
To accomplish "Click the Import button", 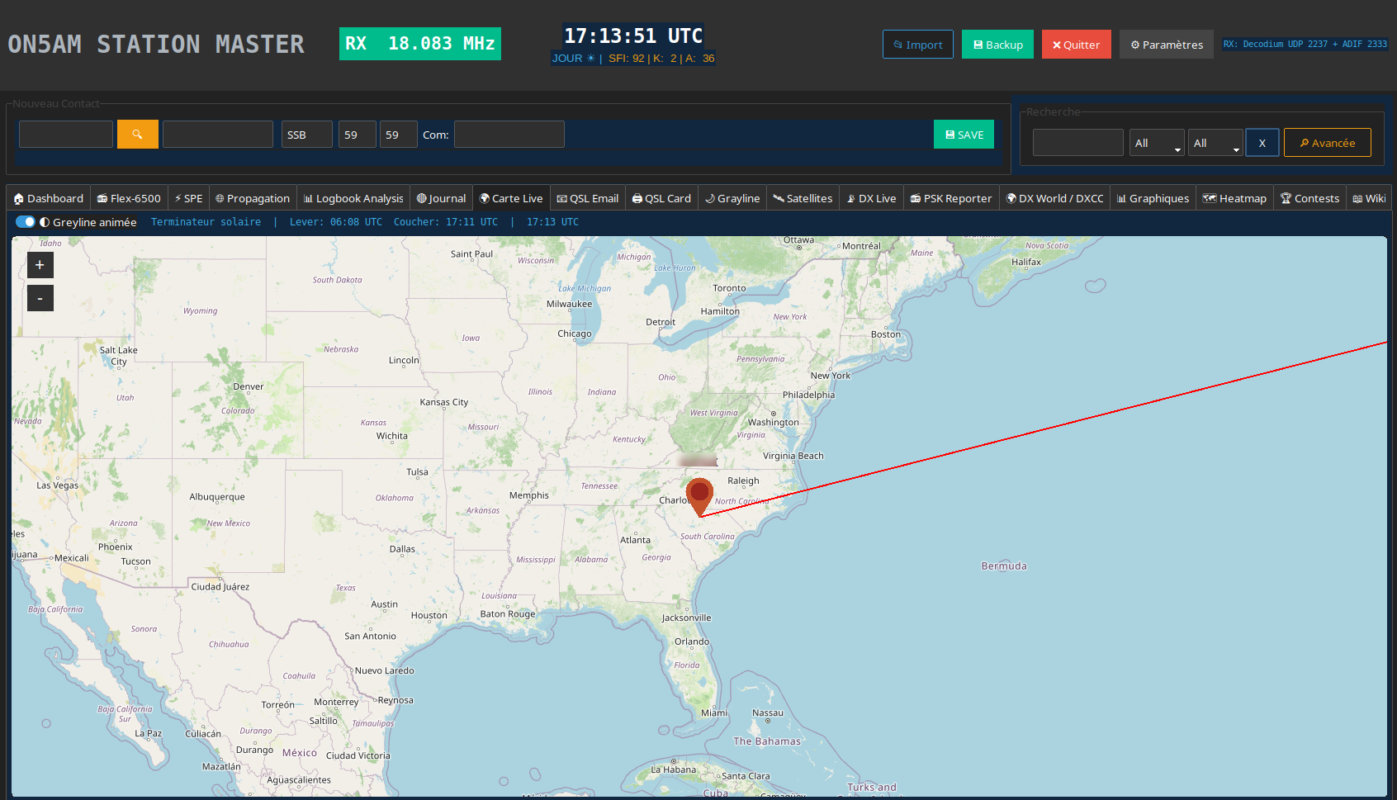I will click(x=918, y=44).
